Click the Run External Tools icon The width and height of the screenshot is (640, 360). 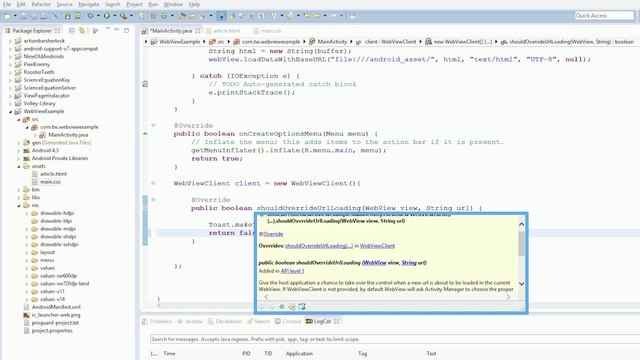click(123, 16)
